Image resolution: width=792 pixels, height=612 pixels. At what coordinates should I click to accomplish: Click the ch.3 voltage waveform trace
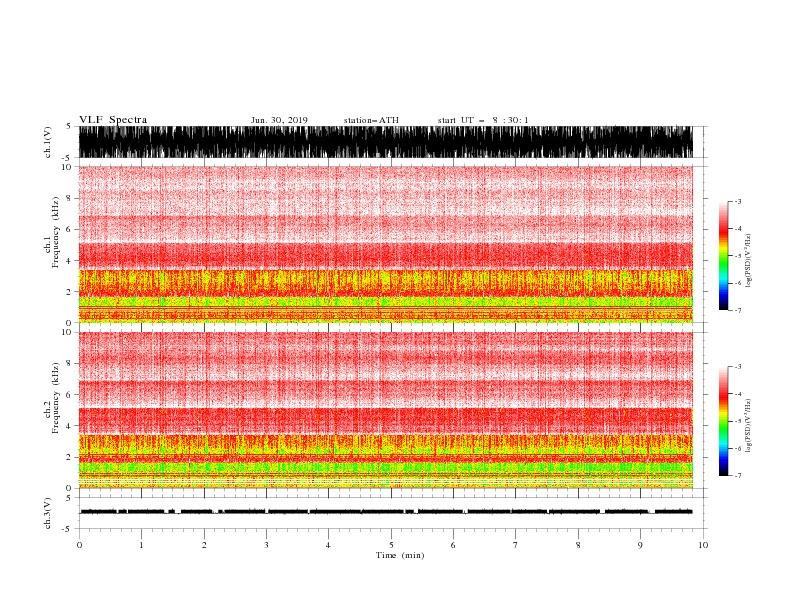tap(386, 512)
